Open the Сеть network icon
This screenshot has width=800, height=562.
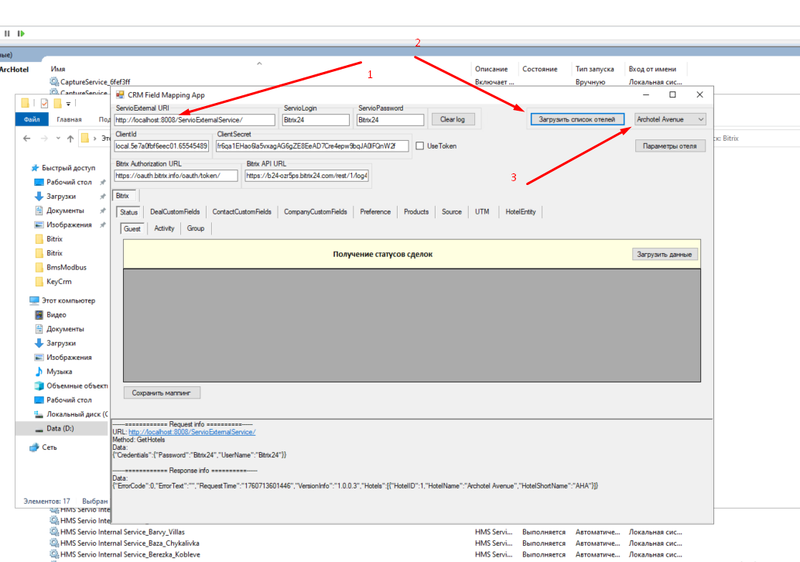[35, 448]
